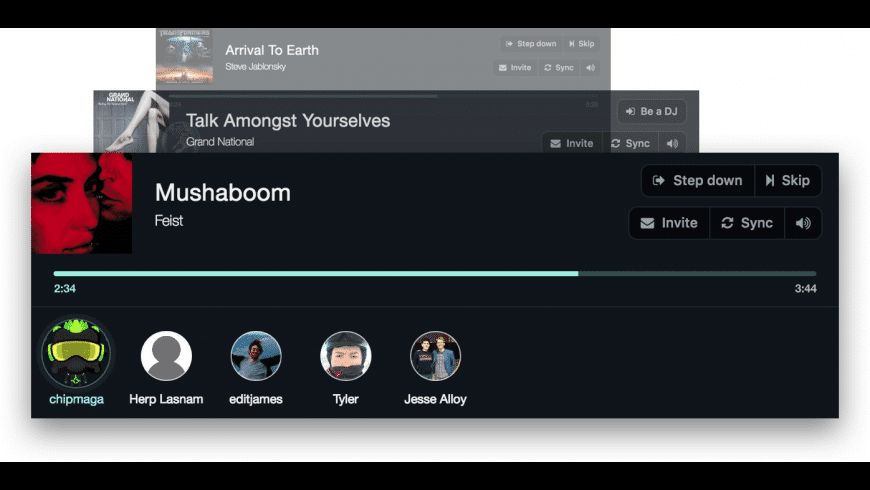
Task: Click the Mushaboom song title
Action: click(222, 193)
